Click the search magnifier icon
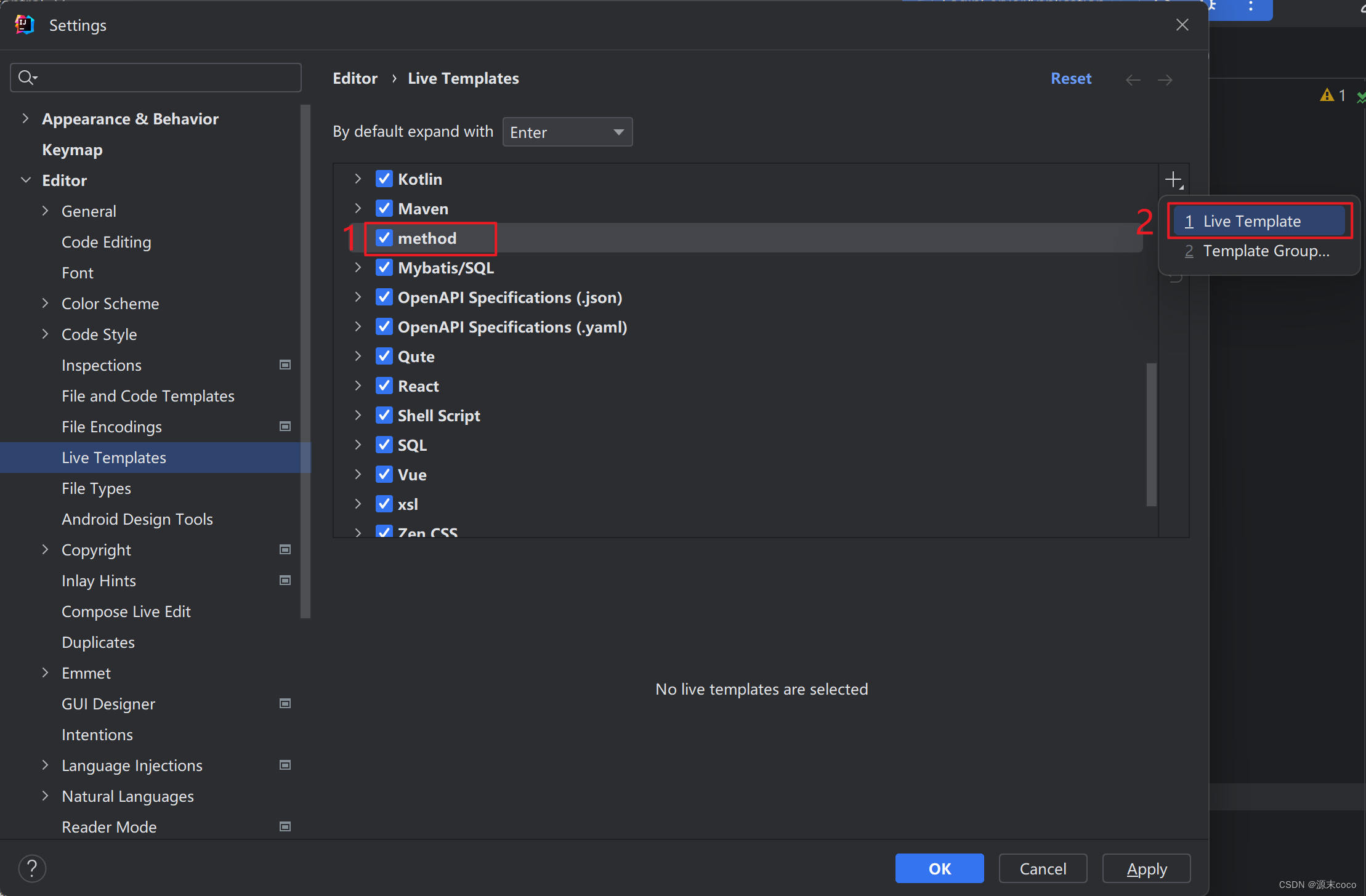This screenshot has width=1366, height=896. tap(26, 78)
